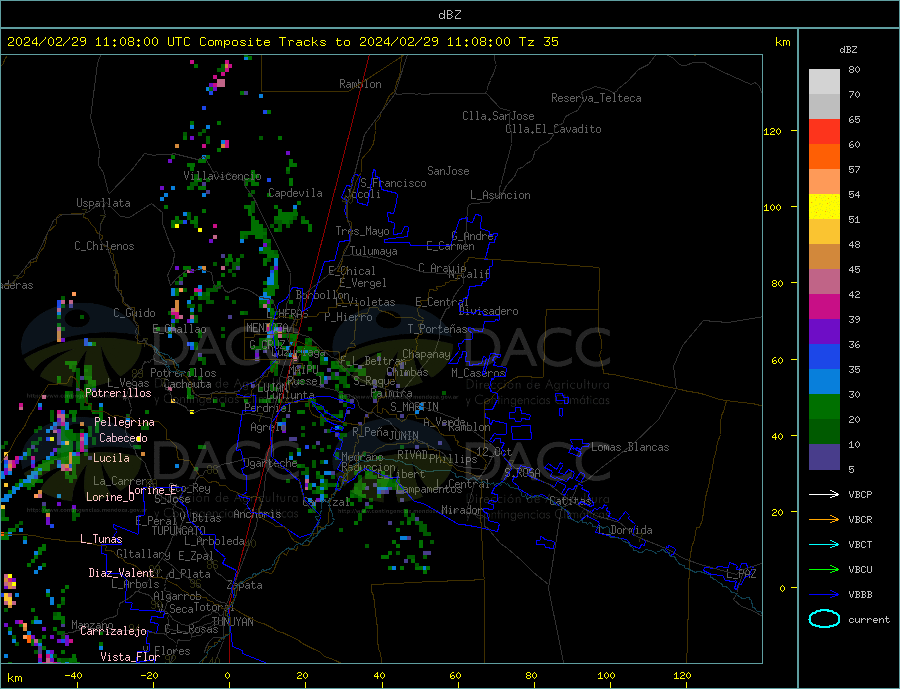The image size is (900, 689).
Task: Click the Villavicencio place label
Action: (x=222, y=176)
